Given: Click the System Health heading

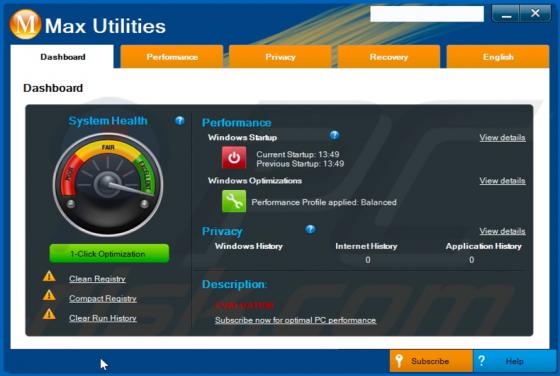Looking at the screenshot, I should click(108, 121).
